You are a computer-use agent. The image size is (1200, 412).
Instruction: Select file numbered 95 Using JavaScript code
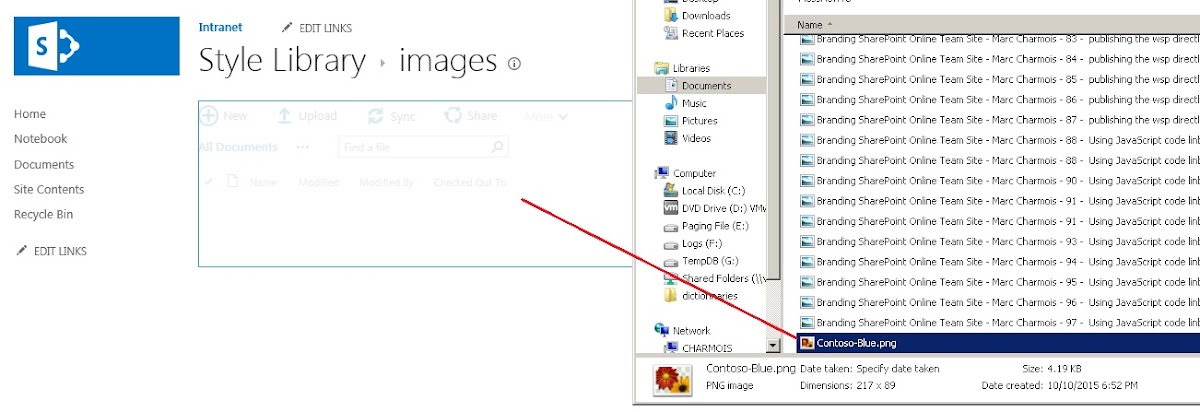[x=998, y=282]
